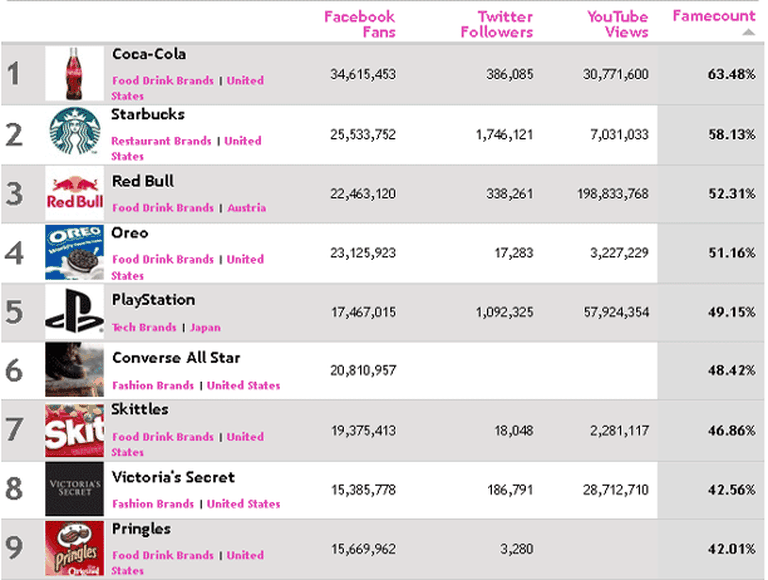768x580 pixels.
Task: Click the Skittles logo
Action: click(x=74, y=430)
